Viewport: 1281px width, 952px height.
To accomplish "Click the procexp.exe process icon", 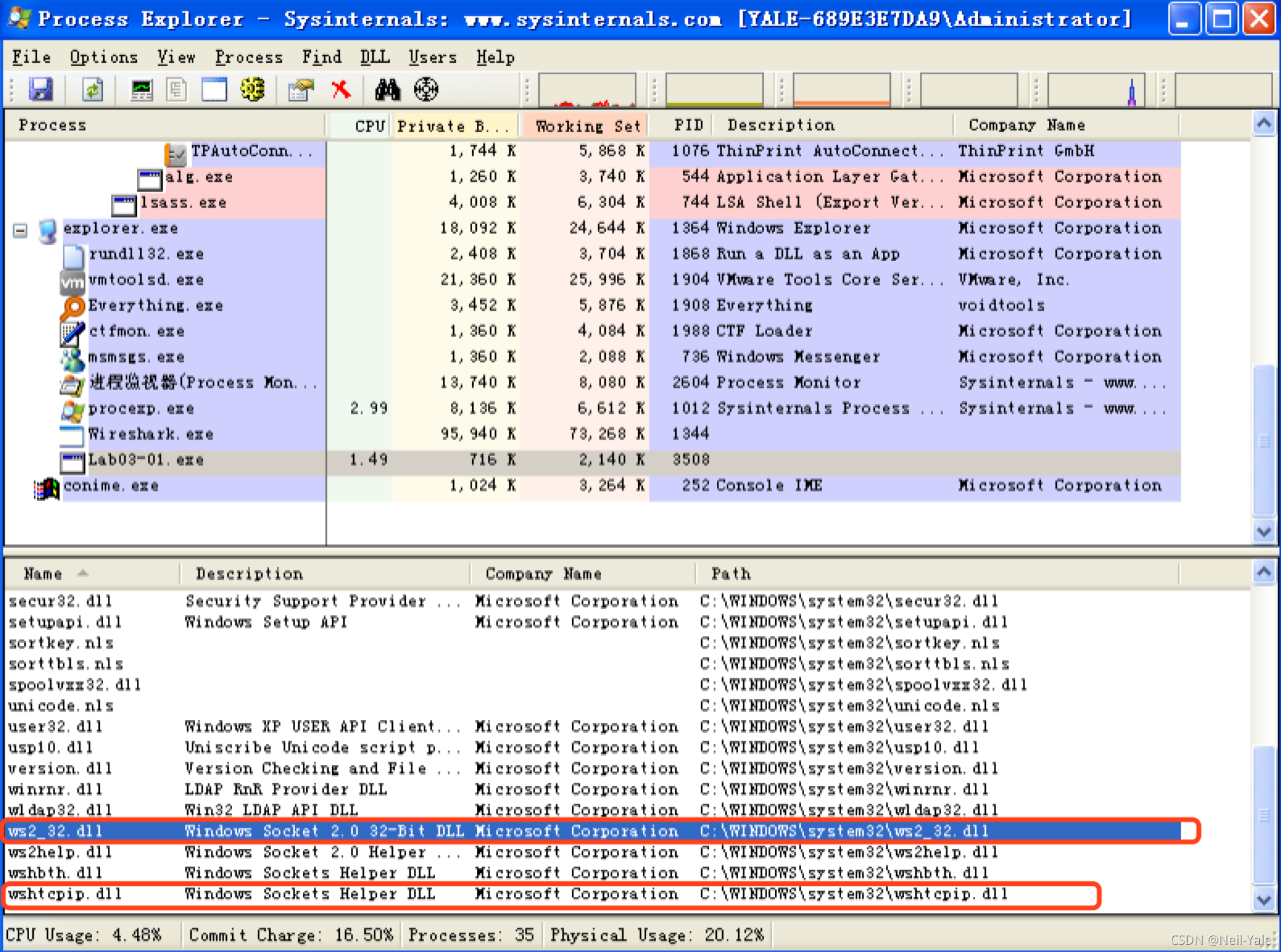I will coord(73,410).
